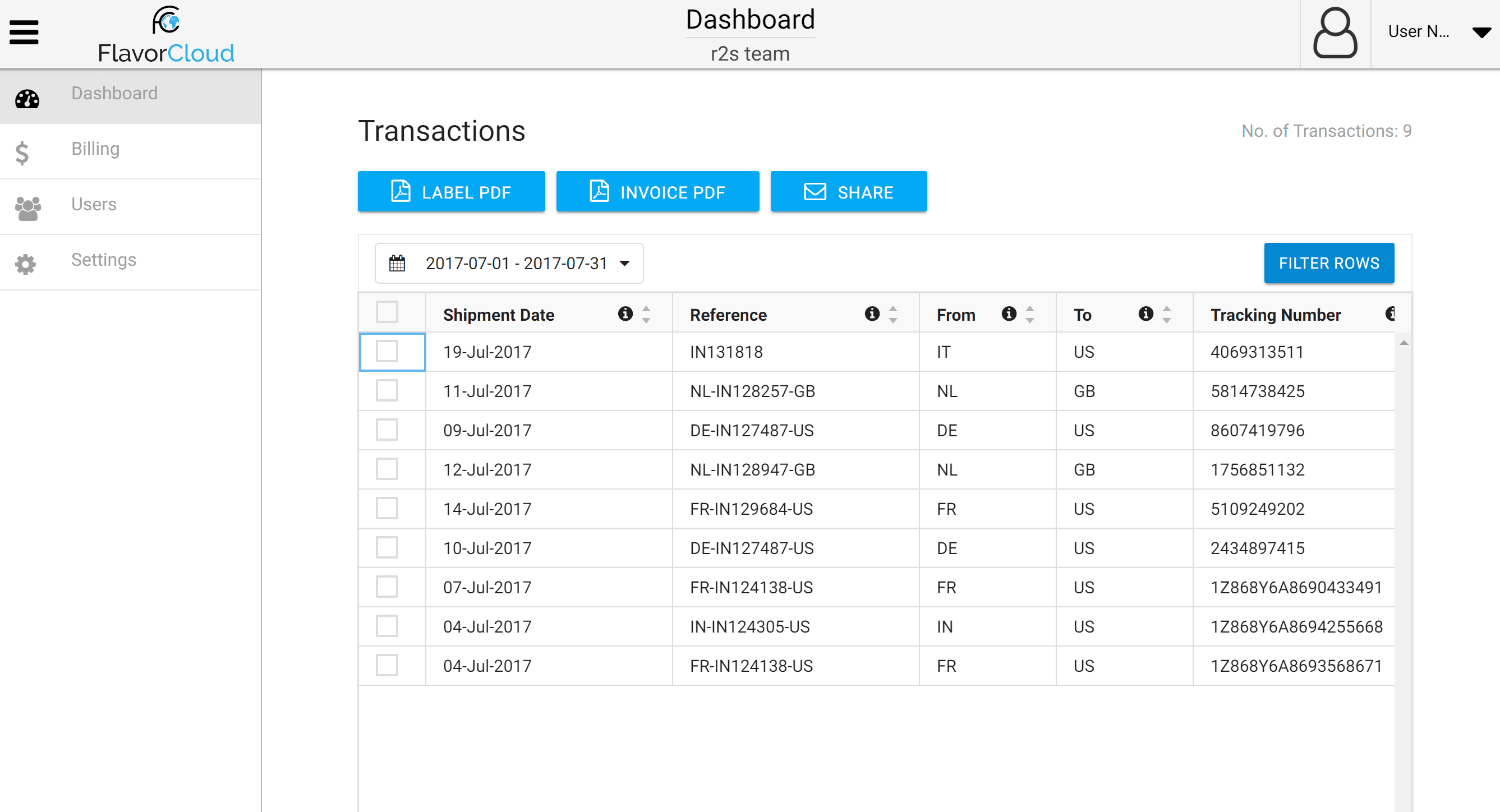Toggle the select-all header checkbox
Screen dimensions: 1500x812
point(386,312)
